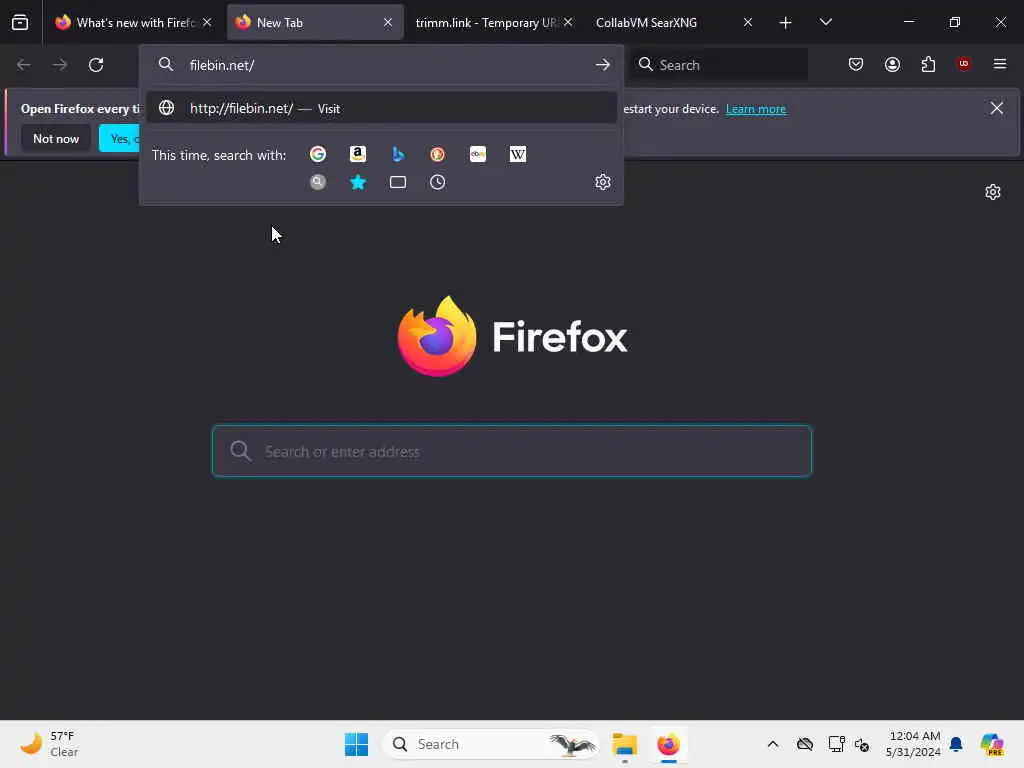Screen dimensions: 1024x768
Task: Click the toolbar Search box
Action: click(x=719, y=65)
